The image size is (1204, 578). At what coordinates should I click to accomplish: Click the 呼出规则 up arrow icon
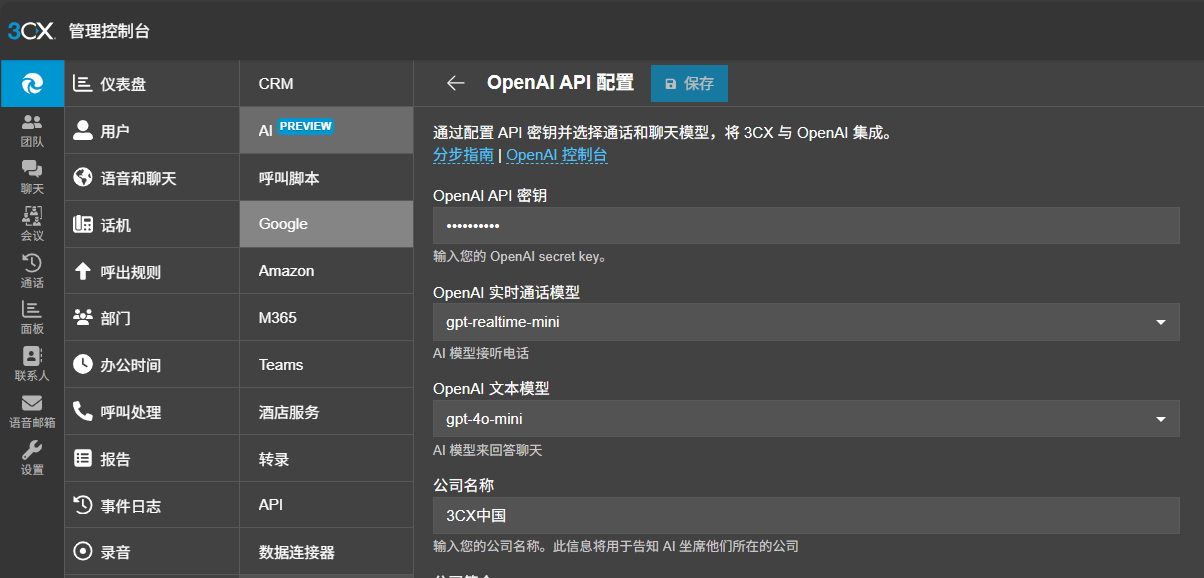click(x=83, y=271)
